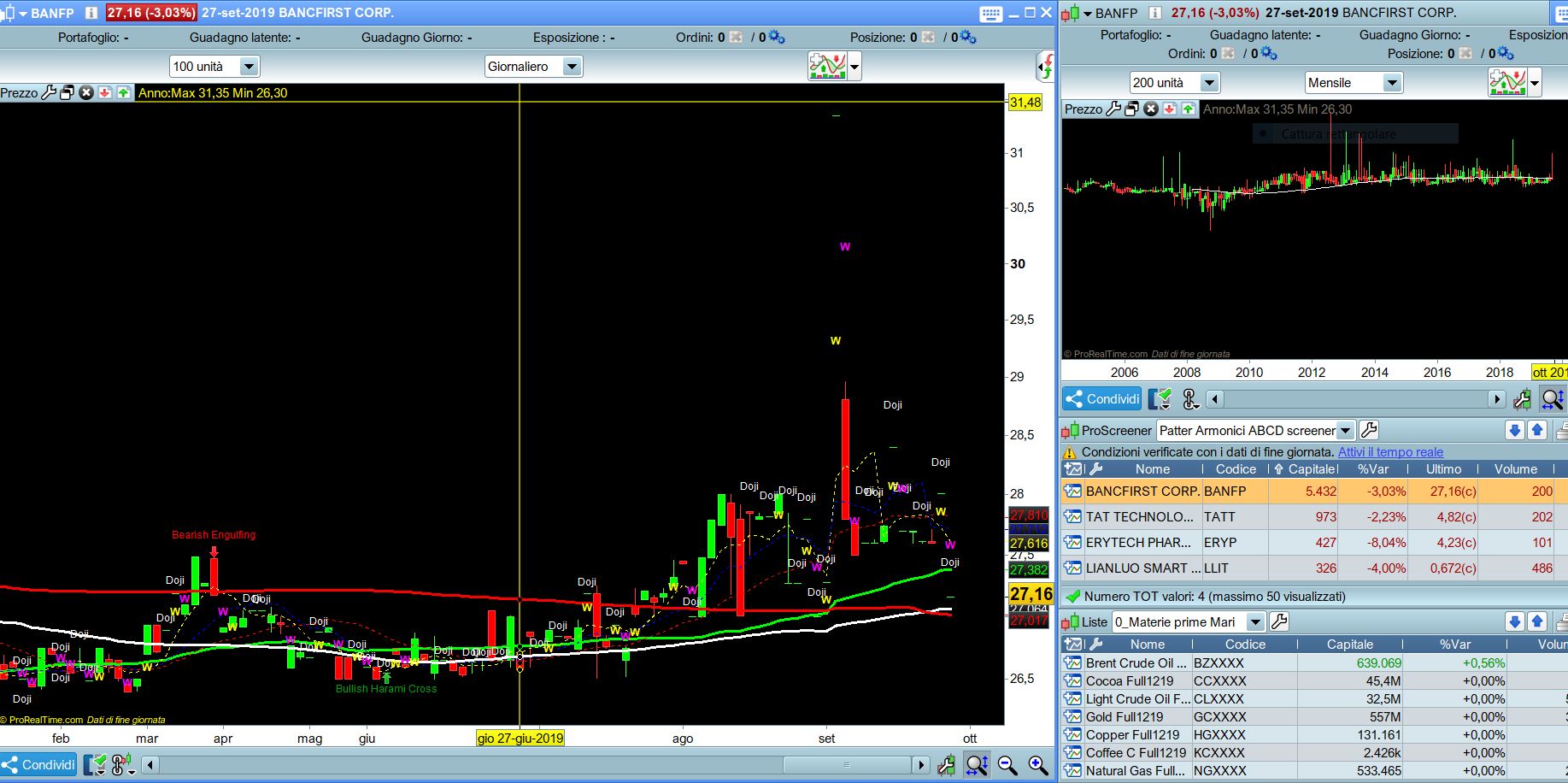
Task: Select the Gold Full1219 row in Liste
Action: (x=1314, y=717)
